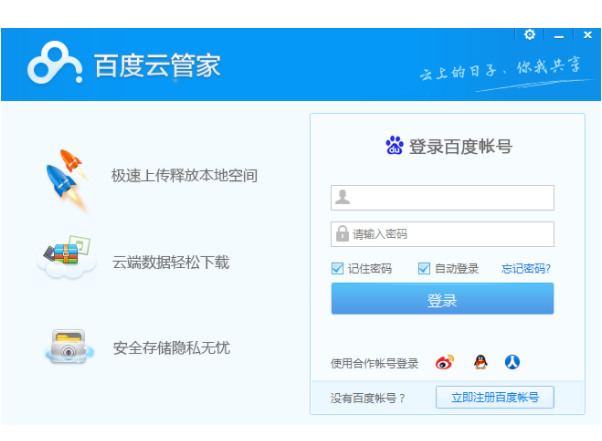Click the 极速上传释放本地空间 text
Viewport: 602px width, 441px height.
[x=184, y=176]
